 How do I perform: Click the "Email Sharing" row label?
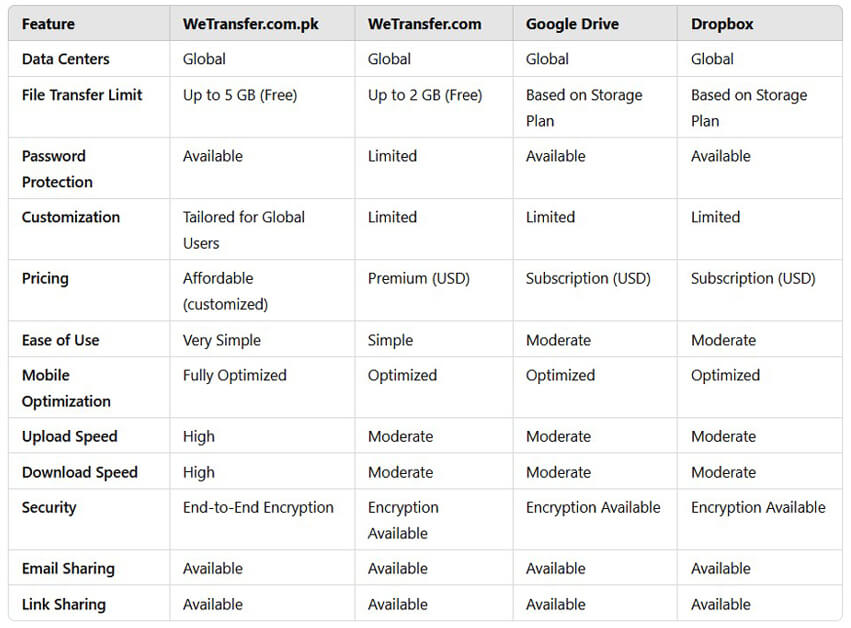point(68,568)
